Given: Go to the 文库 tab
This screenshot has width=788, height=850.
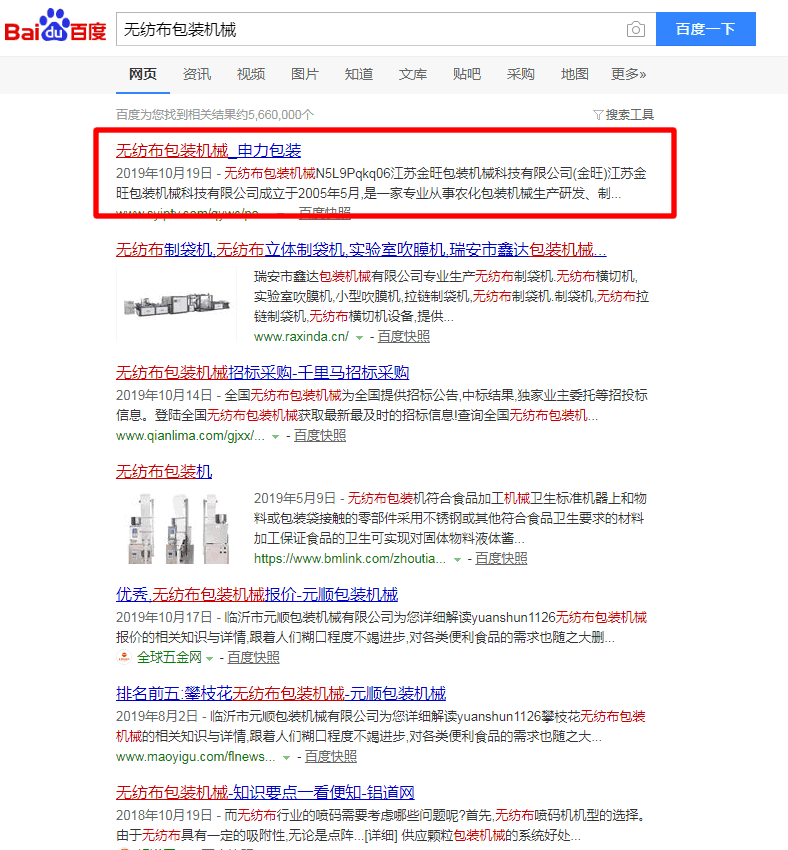Looking at the screenshot, I should pyautogui.click(x=413, y=74).
